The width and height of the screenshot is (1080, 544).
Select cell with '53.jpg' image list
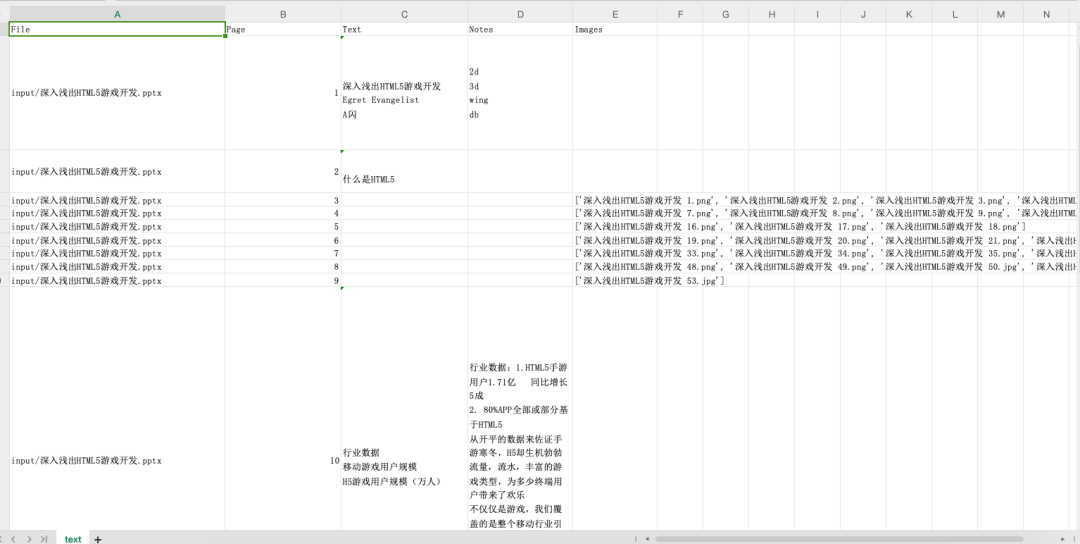coord(614,280)
